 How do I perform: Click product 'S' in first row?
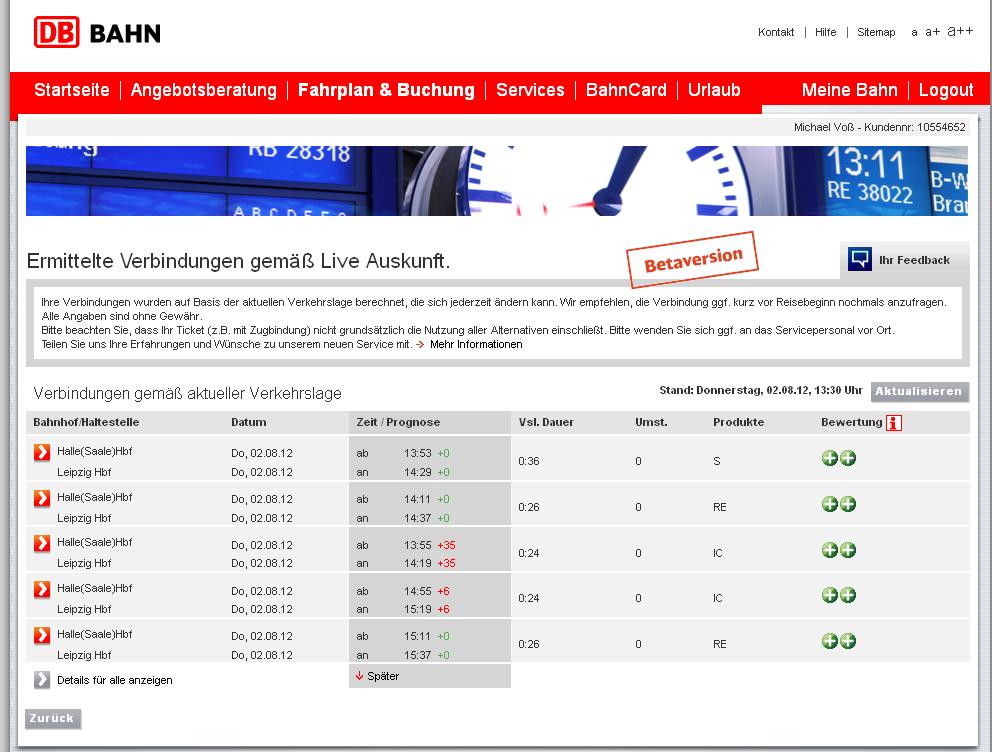717,462
